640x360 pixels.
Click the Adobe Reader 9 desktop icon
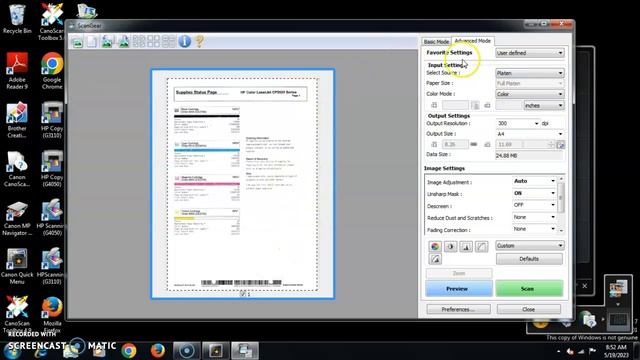pyautogui.click(x=17, y=71)
